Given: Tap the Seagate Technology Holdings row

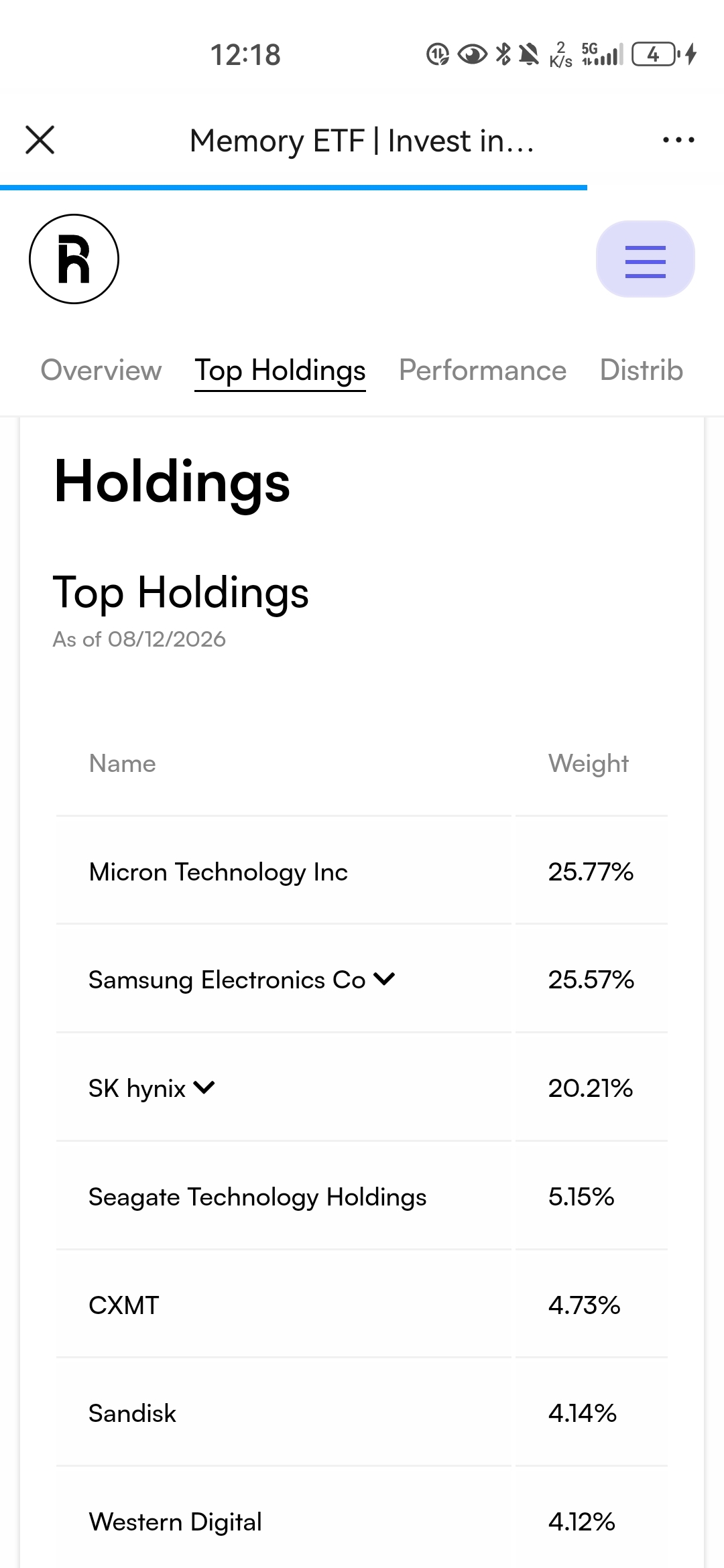Looking at the screenshot, I should click(x=362, y=1197).
